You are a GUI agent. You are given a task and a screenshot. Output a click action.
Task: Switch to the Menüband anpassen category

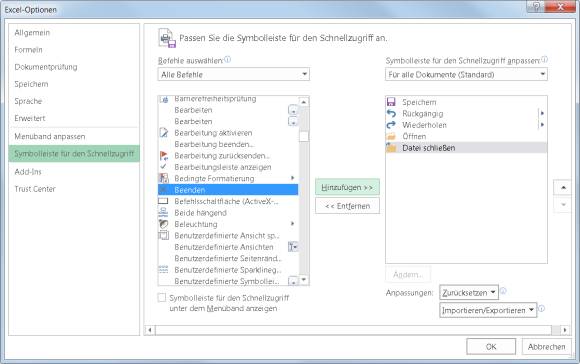50,136
